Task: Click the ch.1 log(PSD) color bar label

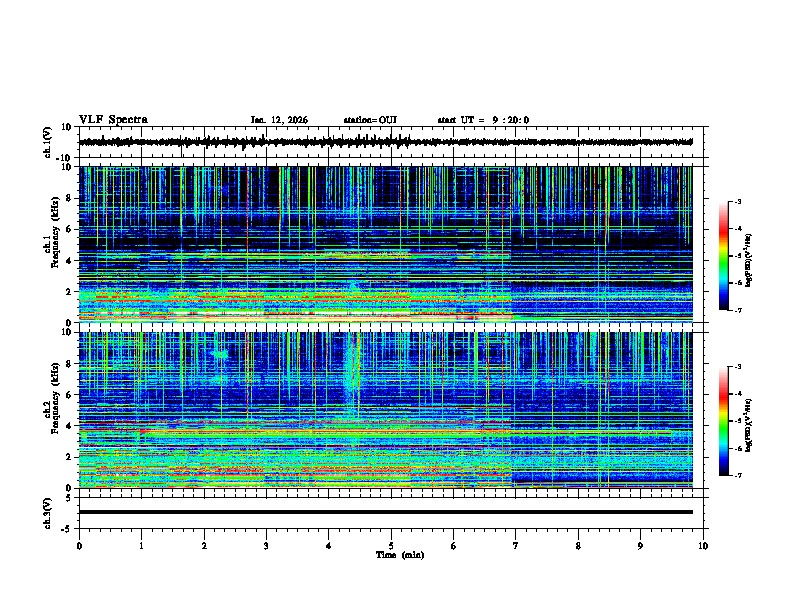Action: click(x=748, y=260)
